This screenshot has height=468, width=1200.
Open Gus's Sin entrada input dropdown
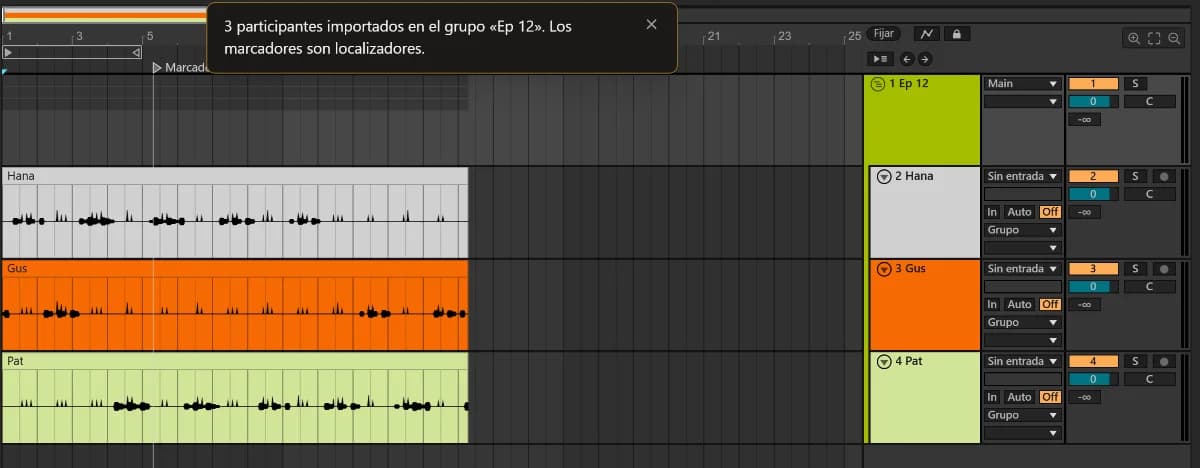pos(1022,269)
